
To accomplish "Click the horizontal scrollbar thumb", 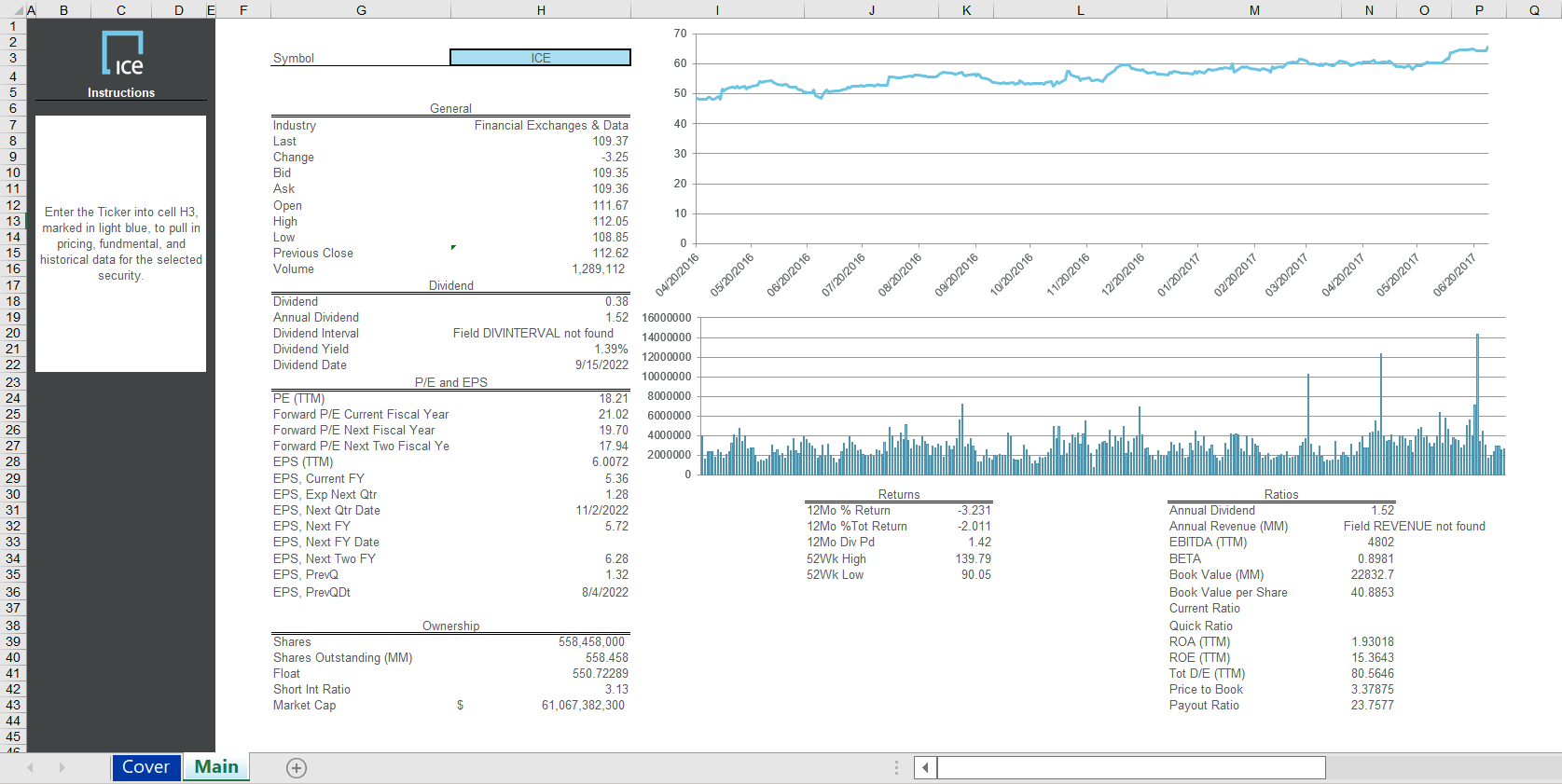I will coord(1130,768).
